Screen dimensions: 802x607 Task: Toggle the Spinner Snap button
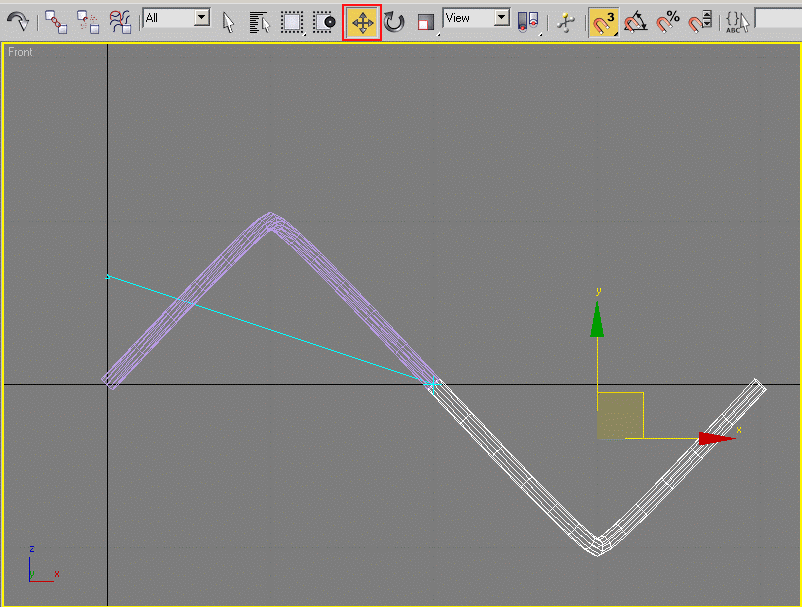(699, 23)
